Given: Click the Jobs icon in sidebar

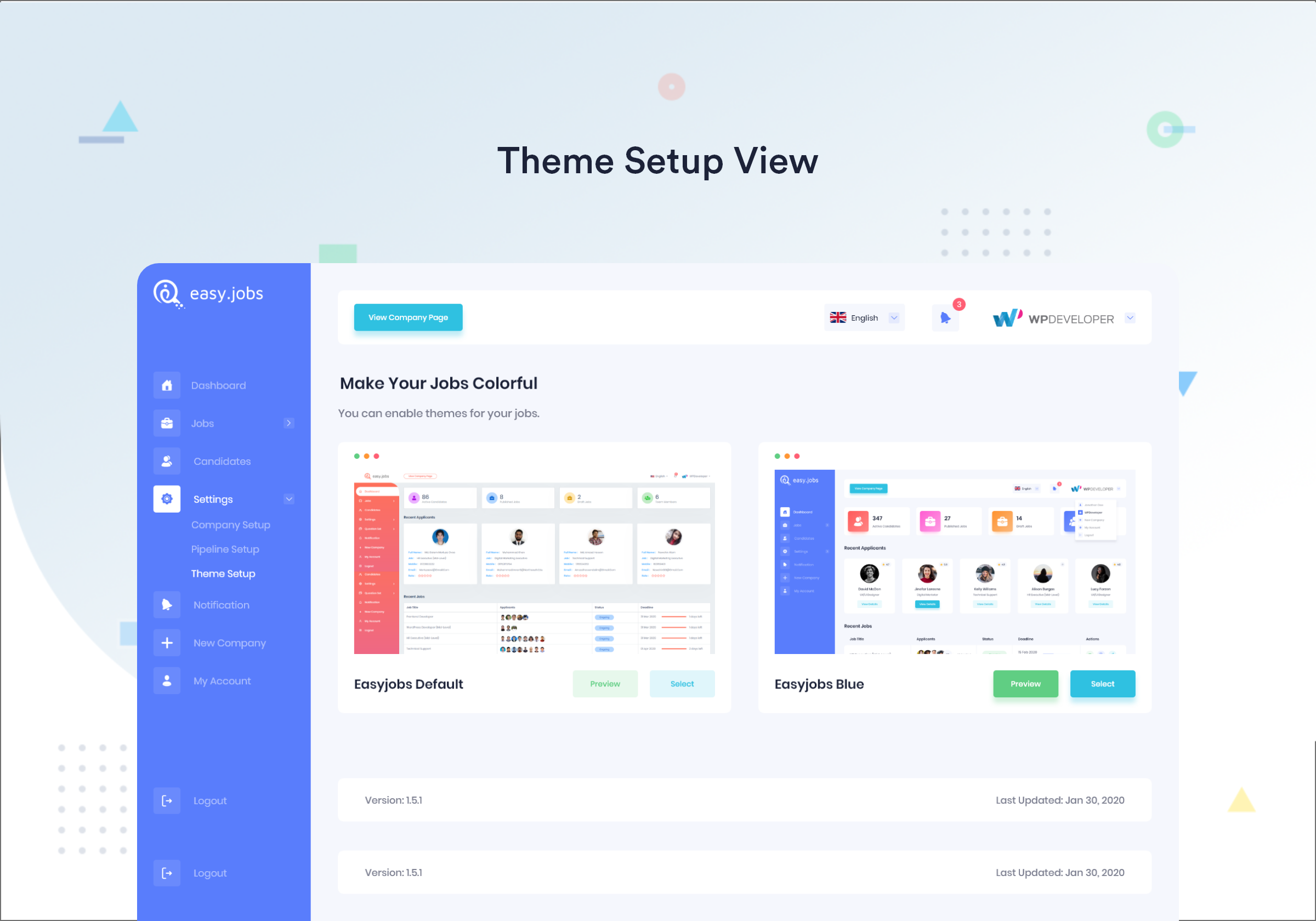Looking at the screenshot, I should pyautogui.click(x=167, y=423).
